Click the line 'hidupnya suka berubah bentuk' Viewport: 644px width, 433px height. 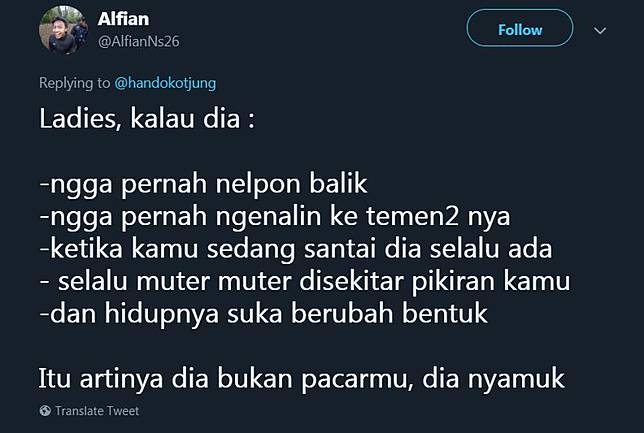pos(263,314)
